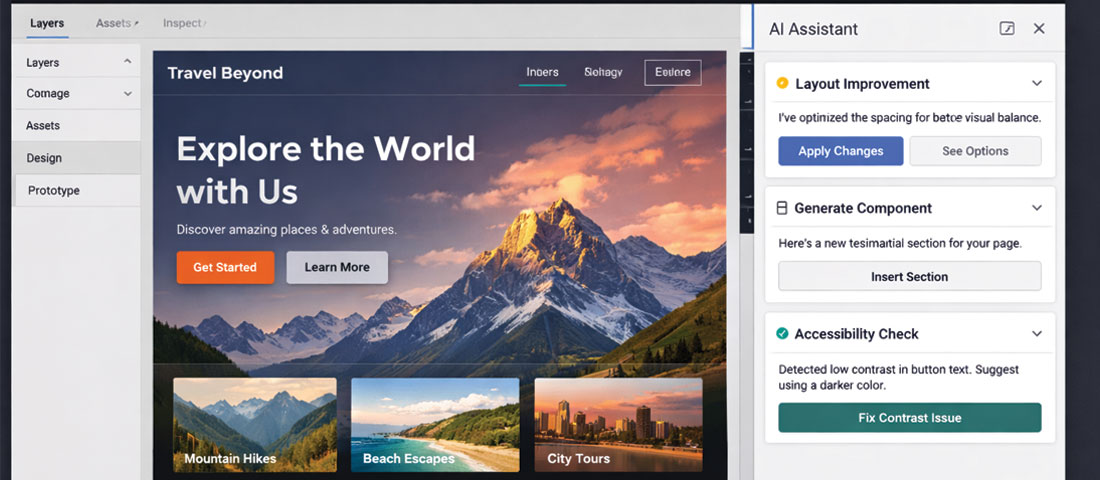Select the City Tours card thumbnail
This screenshot has height=480, width=1100.
(618, 425)
